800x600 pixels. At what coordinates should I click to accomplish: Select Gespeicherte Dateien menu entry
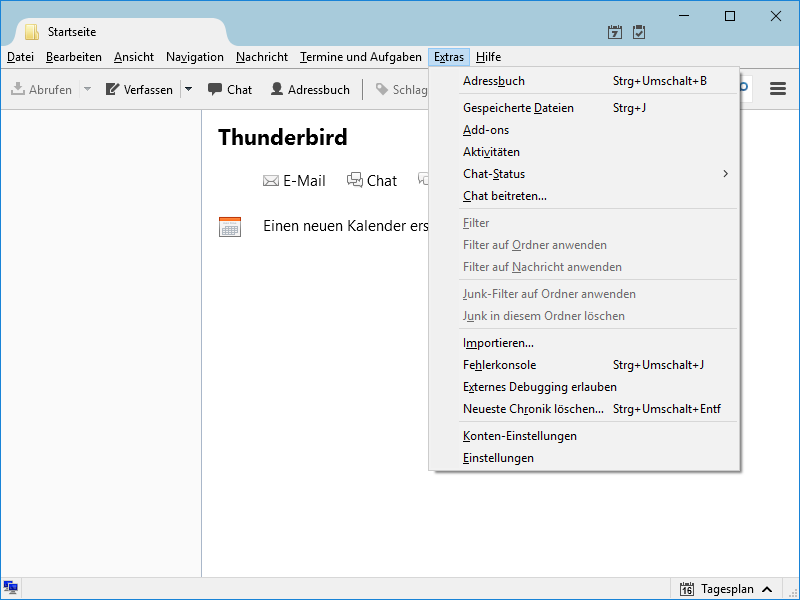point(585,108)
